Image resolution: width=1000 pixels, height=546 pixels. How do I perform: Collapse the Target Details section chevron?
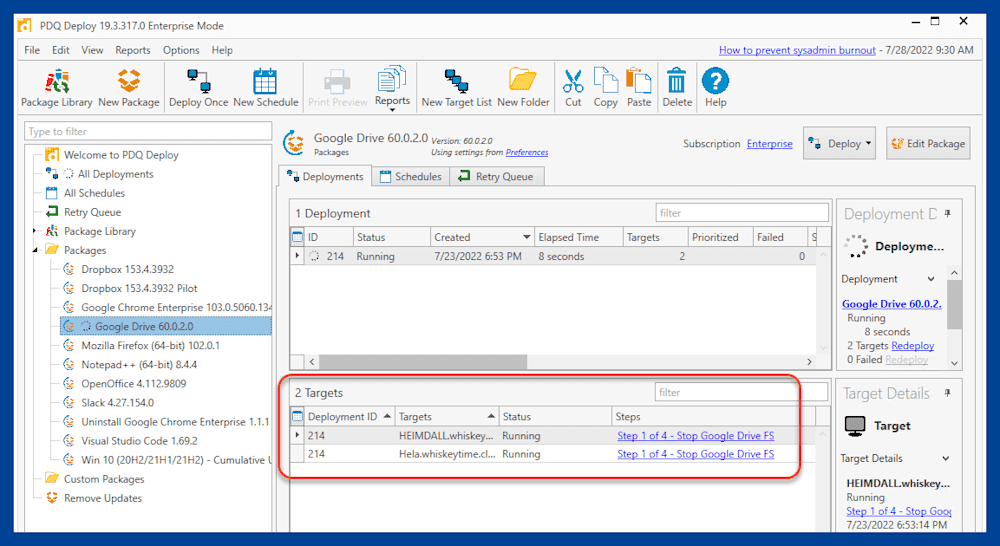(x=946, y=459)
